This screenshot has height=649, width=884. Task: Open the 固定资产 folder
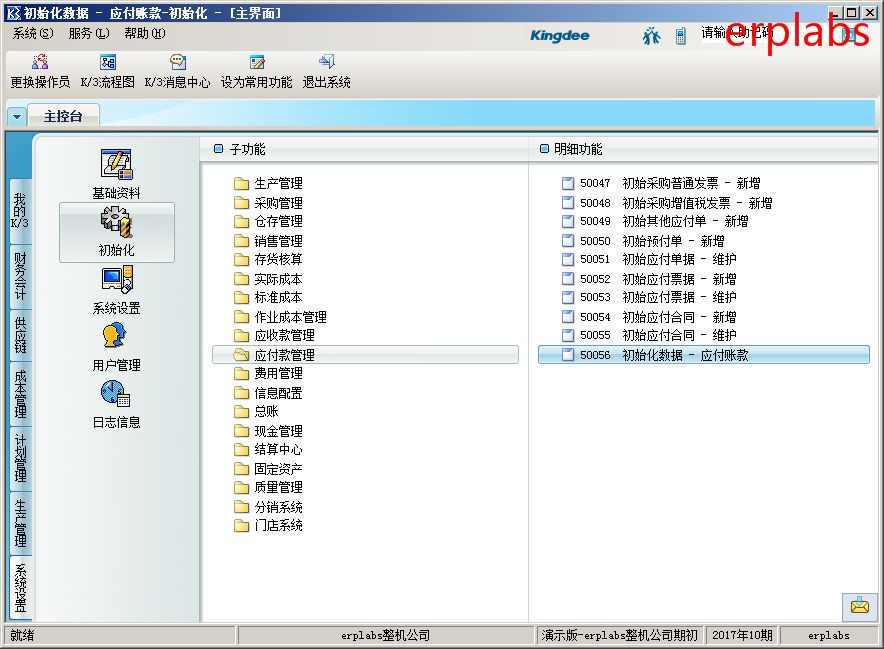(268, 469)
